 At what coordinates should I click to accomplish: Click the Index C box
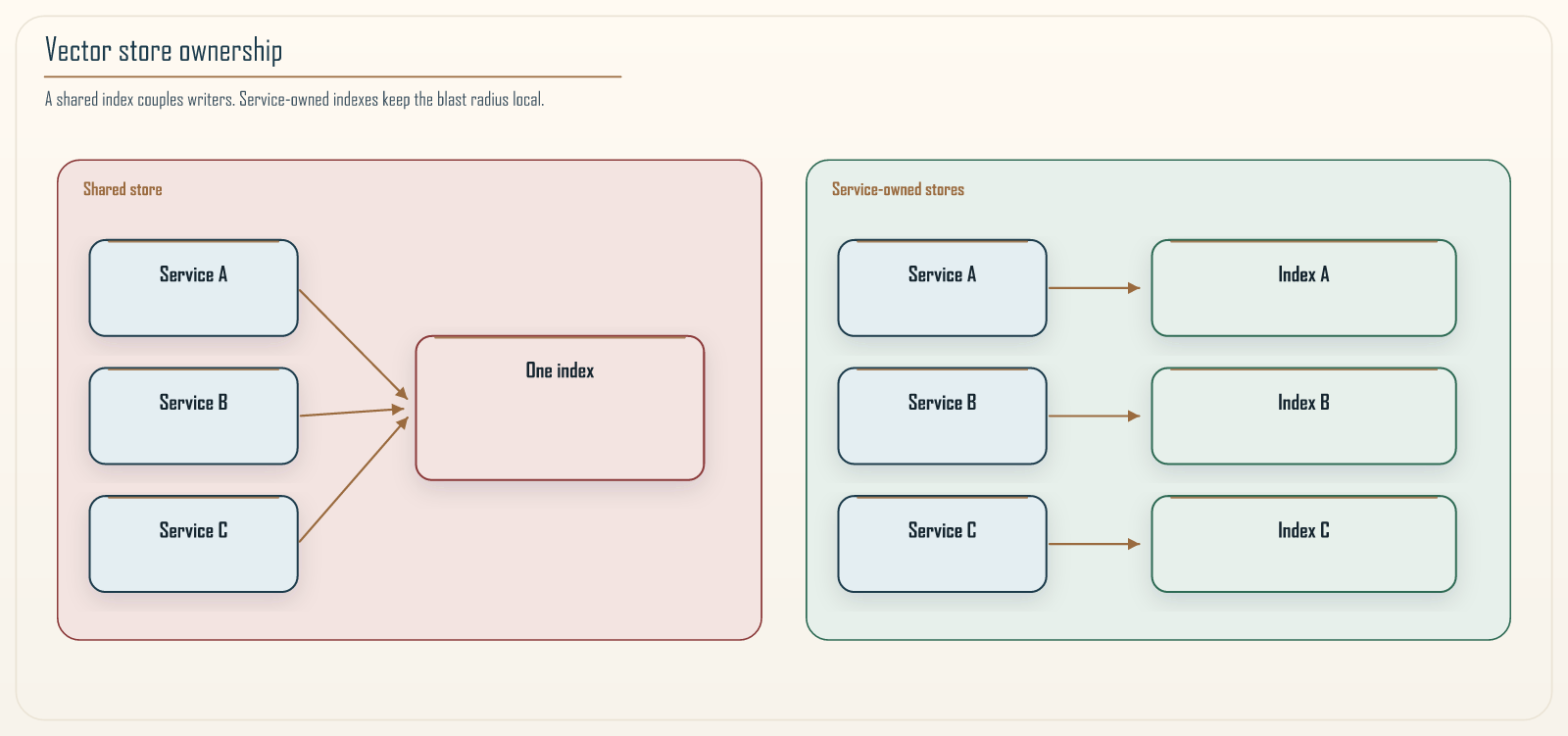tap(1303, 544)
